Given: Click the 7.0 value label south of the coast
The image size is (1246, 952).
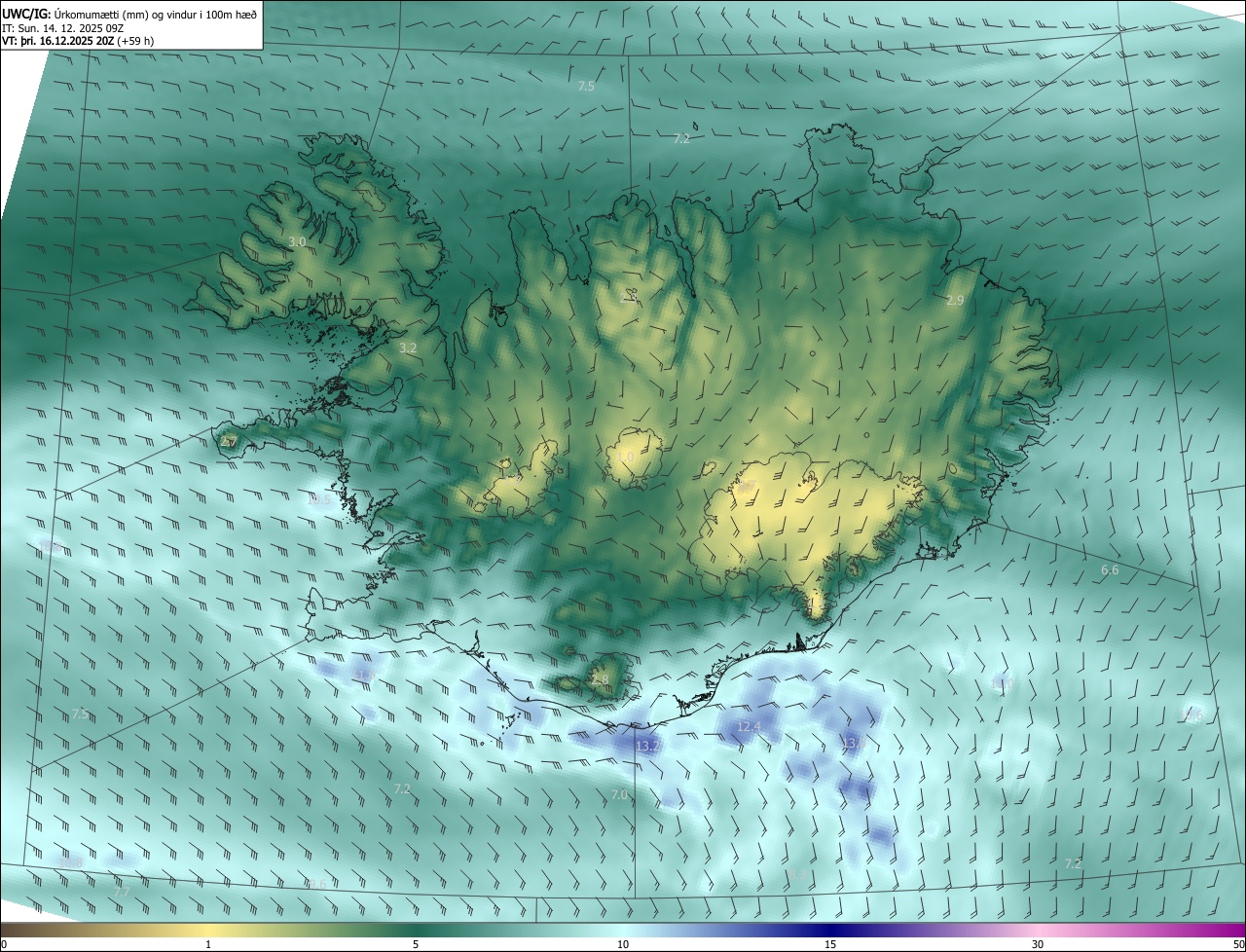Looking at the screenshot, I should pos(620,795).
